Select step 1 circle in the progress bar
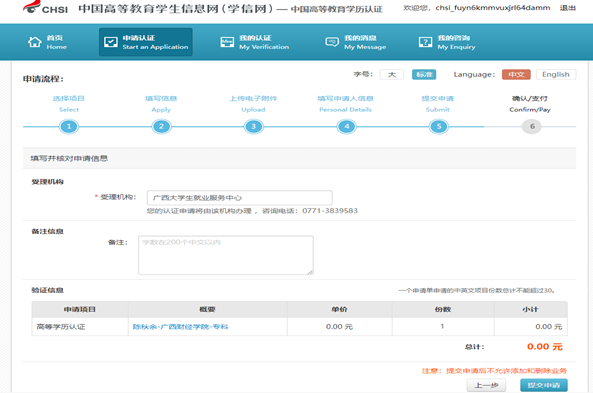Viewport: 593px width, 393px height. 69,126
